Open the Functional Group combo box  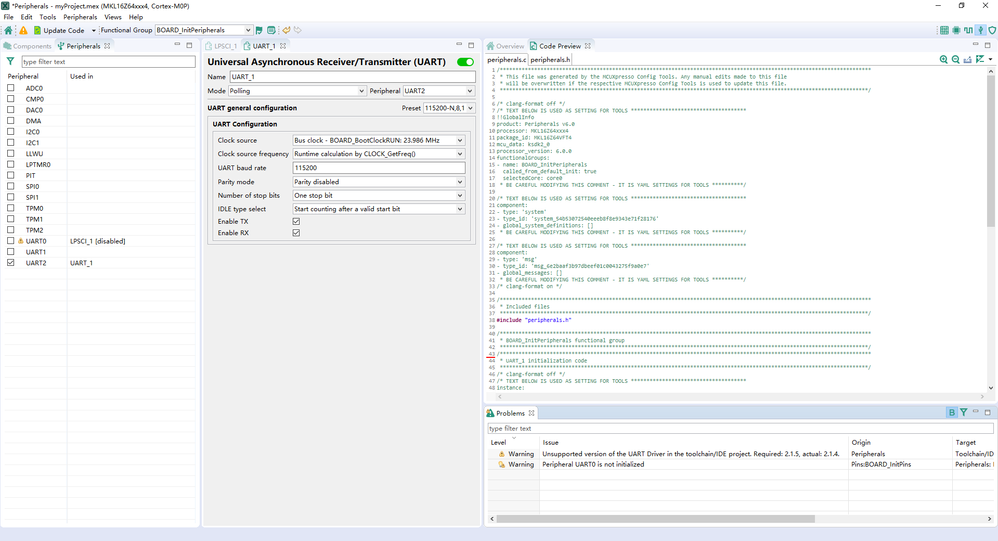pyautogui.click(x=204, y=30)
